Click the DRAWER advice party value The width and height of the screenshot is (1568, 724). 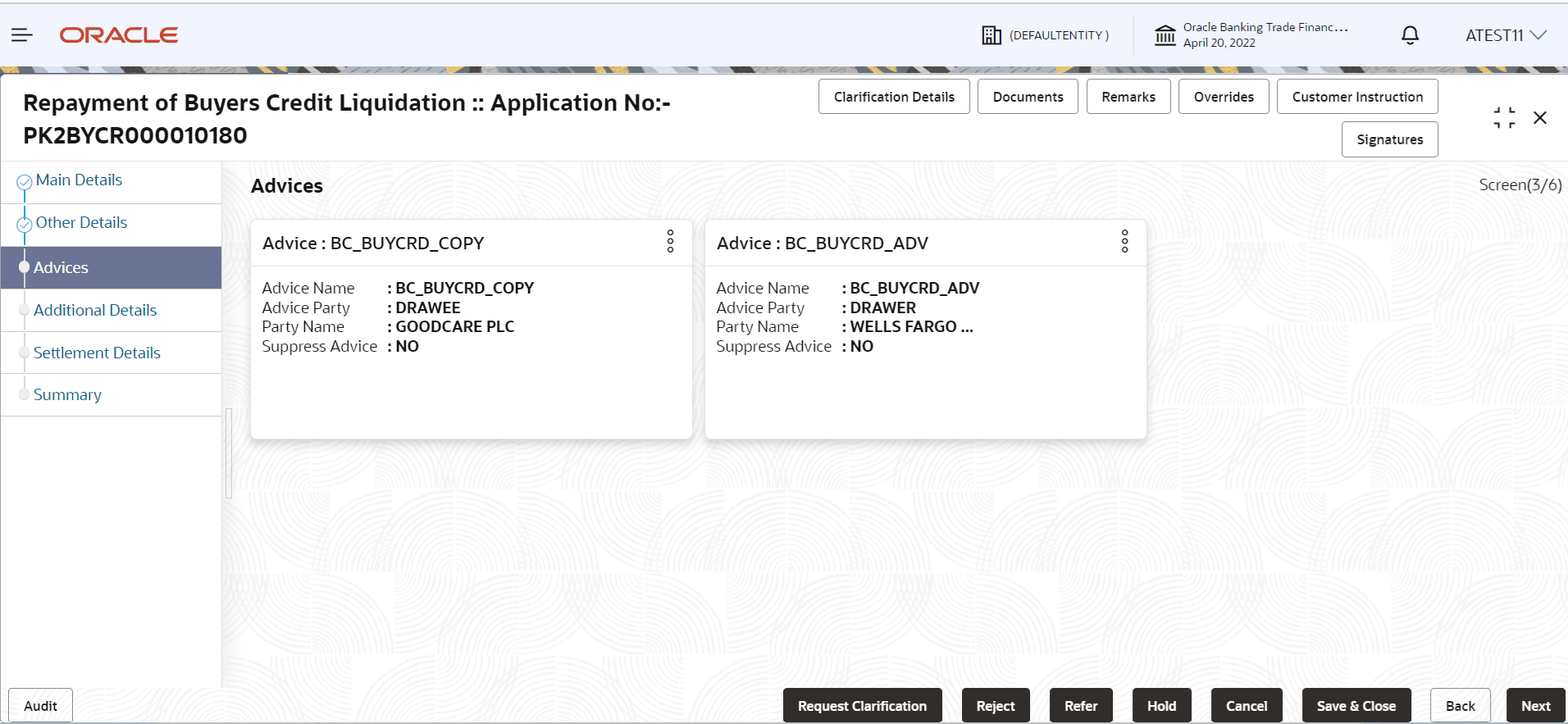(x=883, y=307)
